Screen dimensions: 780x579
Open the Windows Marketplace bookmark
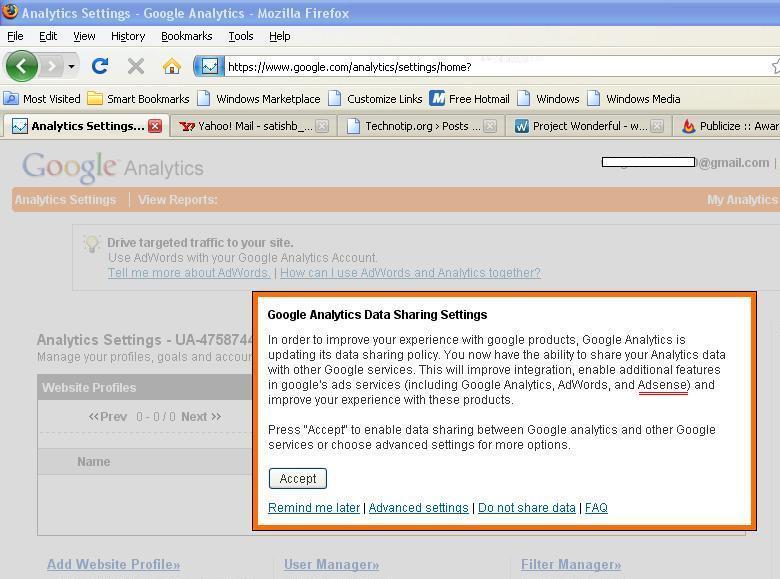click(x=259, y=99)
